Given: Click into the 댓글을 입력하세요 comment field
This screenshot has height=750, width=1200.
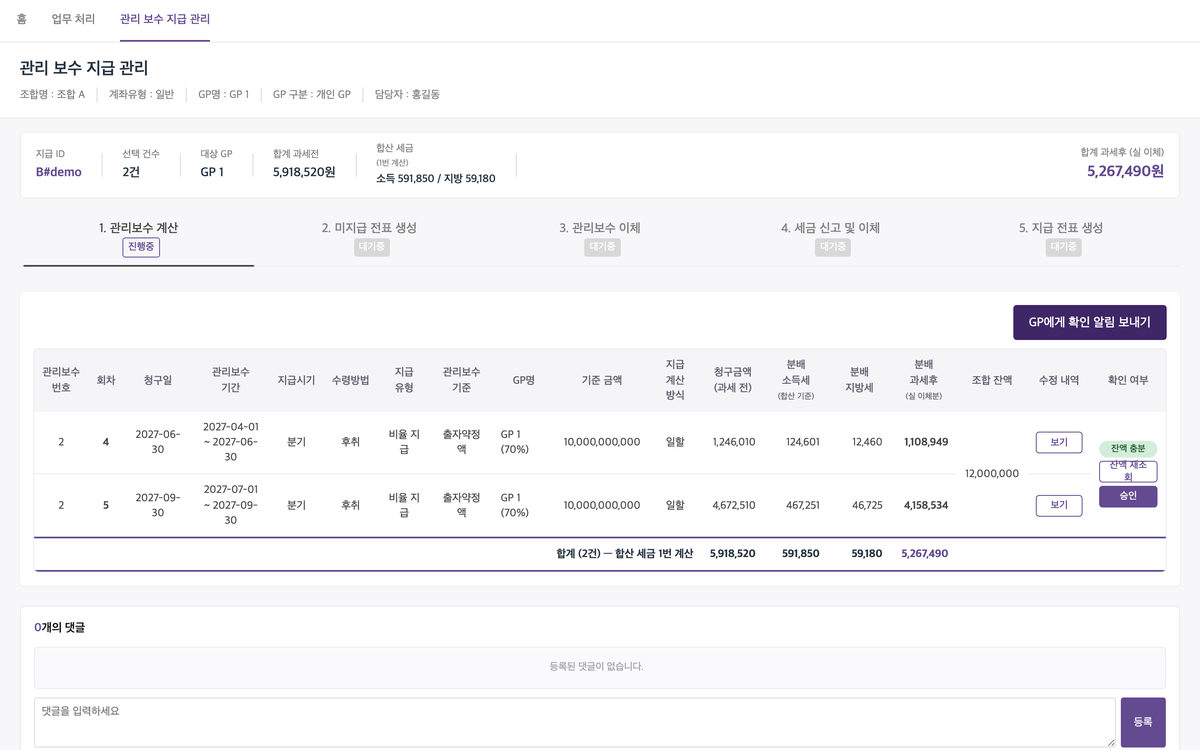Looking at the screenshot, I should click(x=575, y=722).
